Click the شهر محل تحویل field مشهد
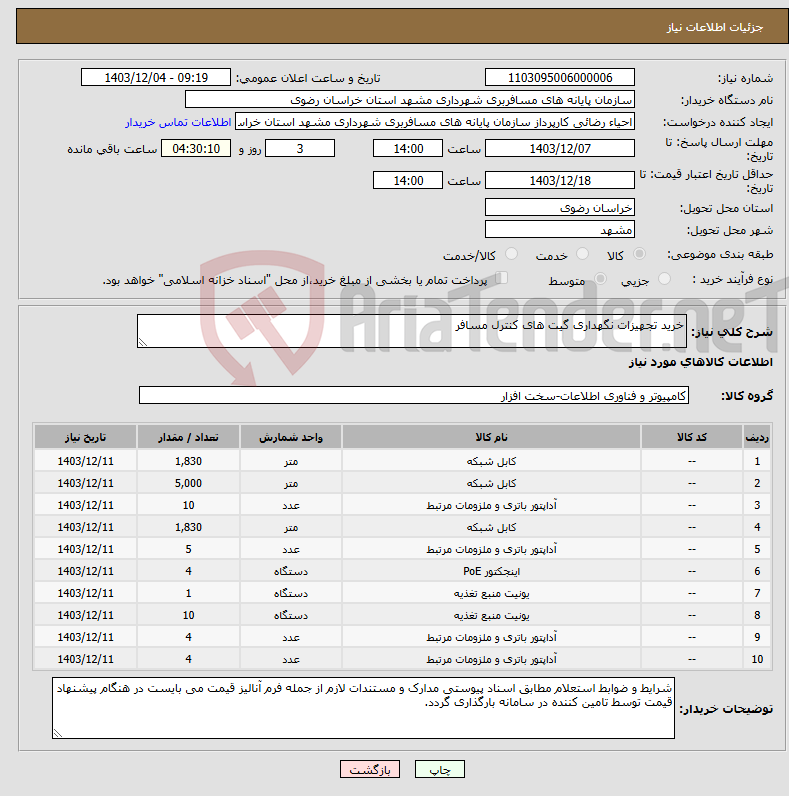The image size is (789, 796). click(560, 229)
